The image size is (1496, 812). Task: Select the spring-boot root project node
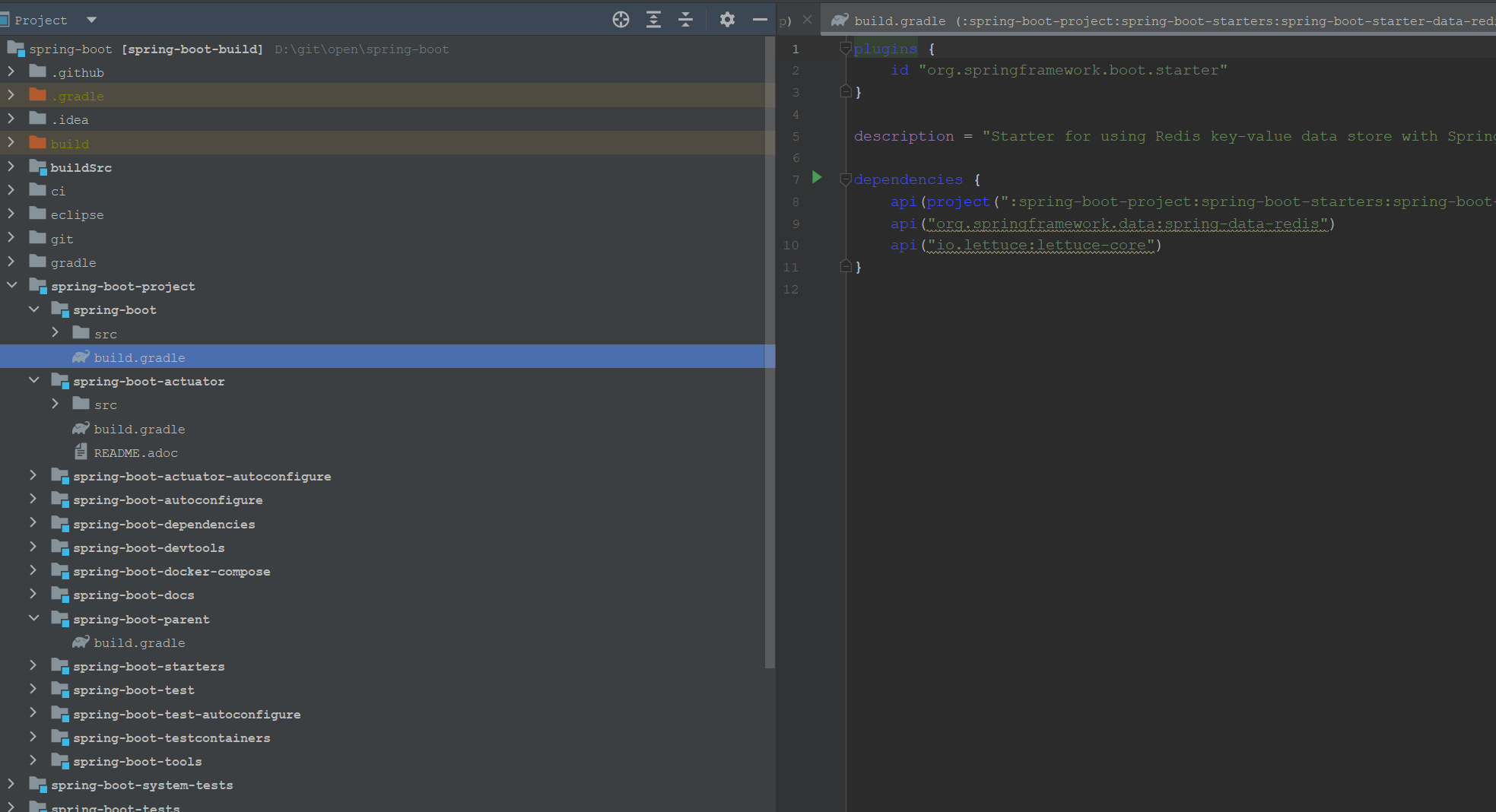tap(228, 49)
